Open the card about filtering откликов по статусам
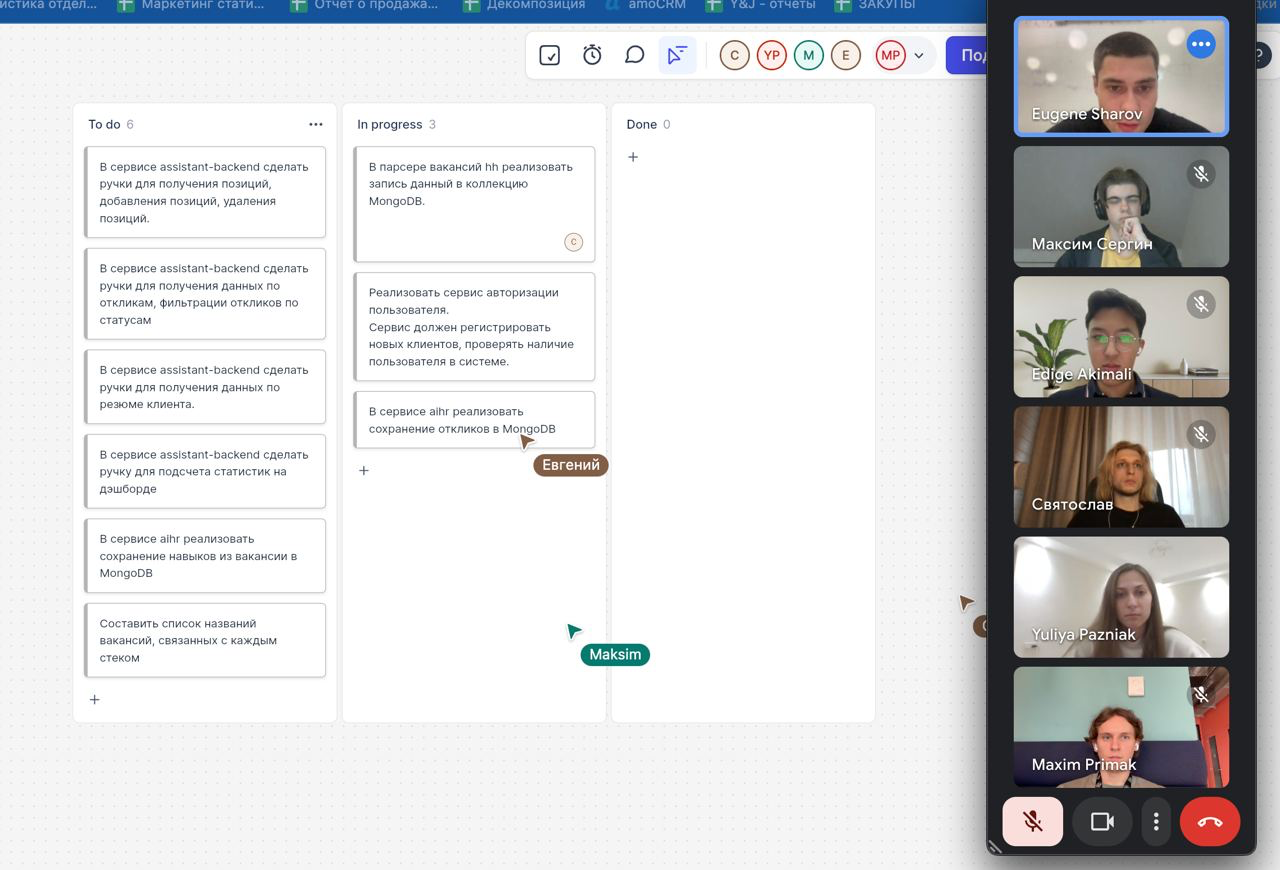This screenshot has height=870, width=1280. click(205, 294)
